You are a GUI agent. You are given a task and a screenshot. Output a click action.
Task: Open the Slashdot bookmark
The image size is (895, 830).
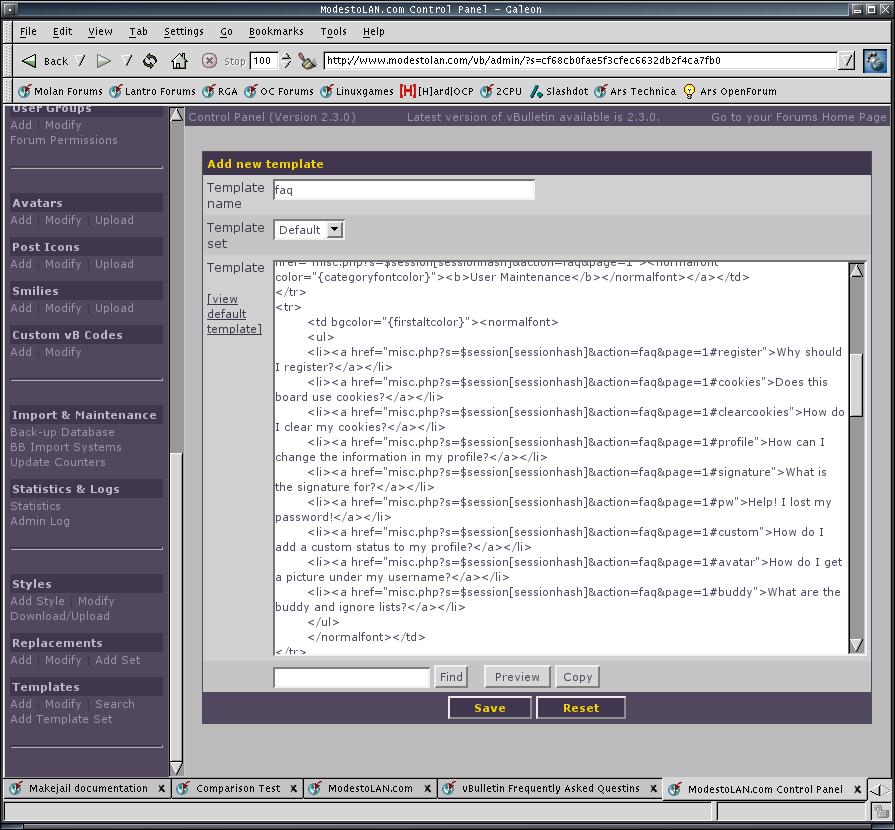(x=559, y=91)
